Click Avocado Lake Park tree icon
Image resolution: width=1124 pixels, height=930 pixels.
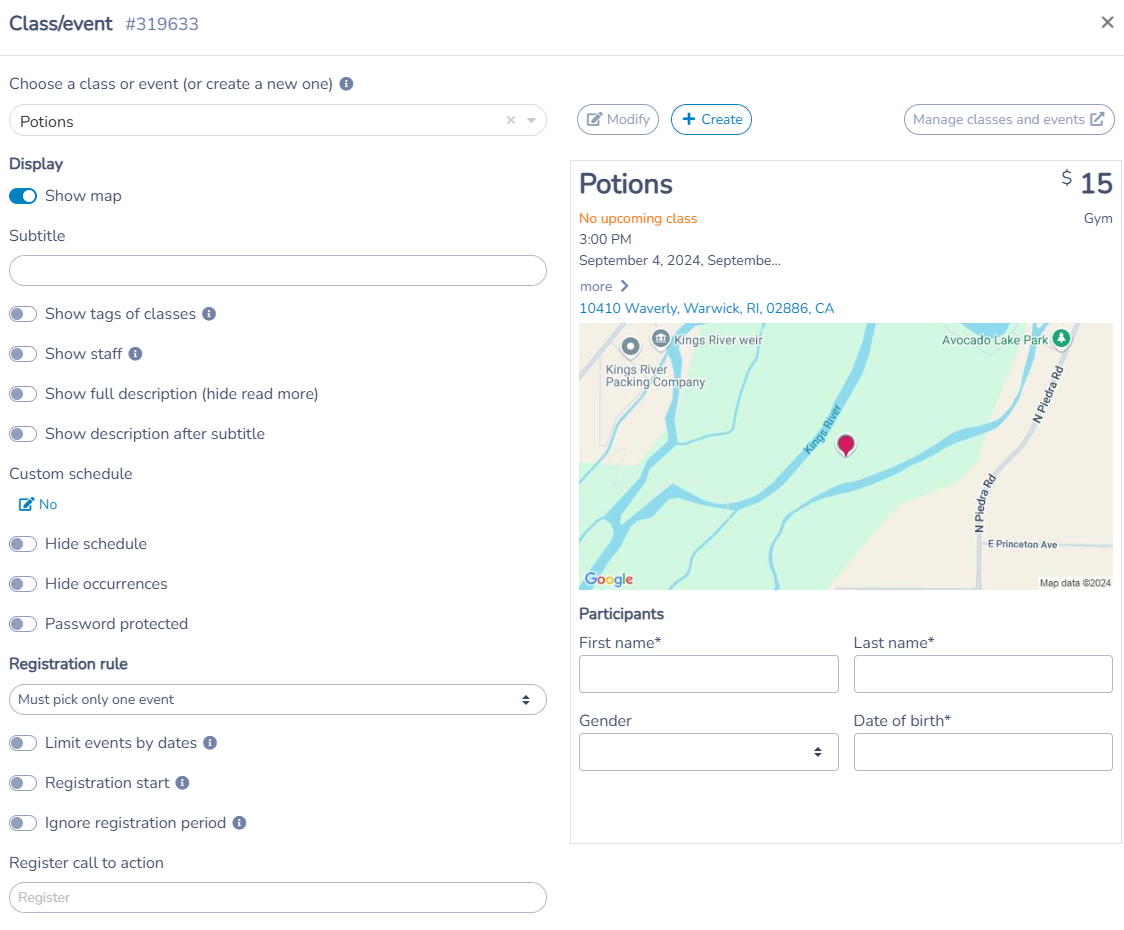coord(1062,338)
